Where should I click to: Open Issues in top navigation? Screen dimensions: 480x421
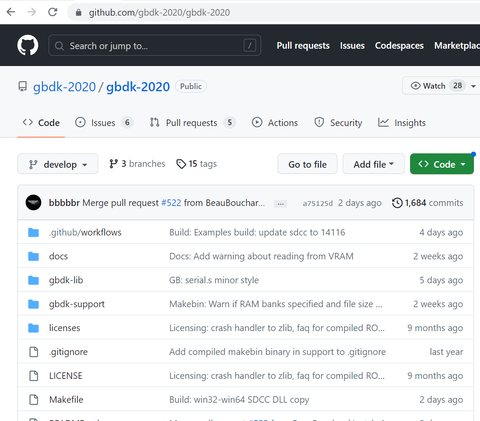pos(352,45)
